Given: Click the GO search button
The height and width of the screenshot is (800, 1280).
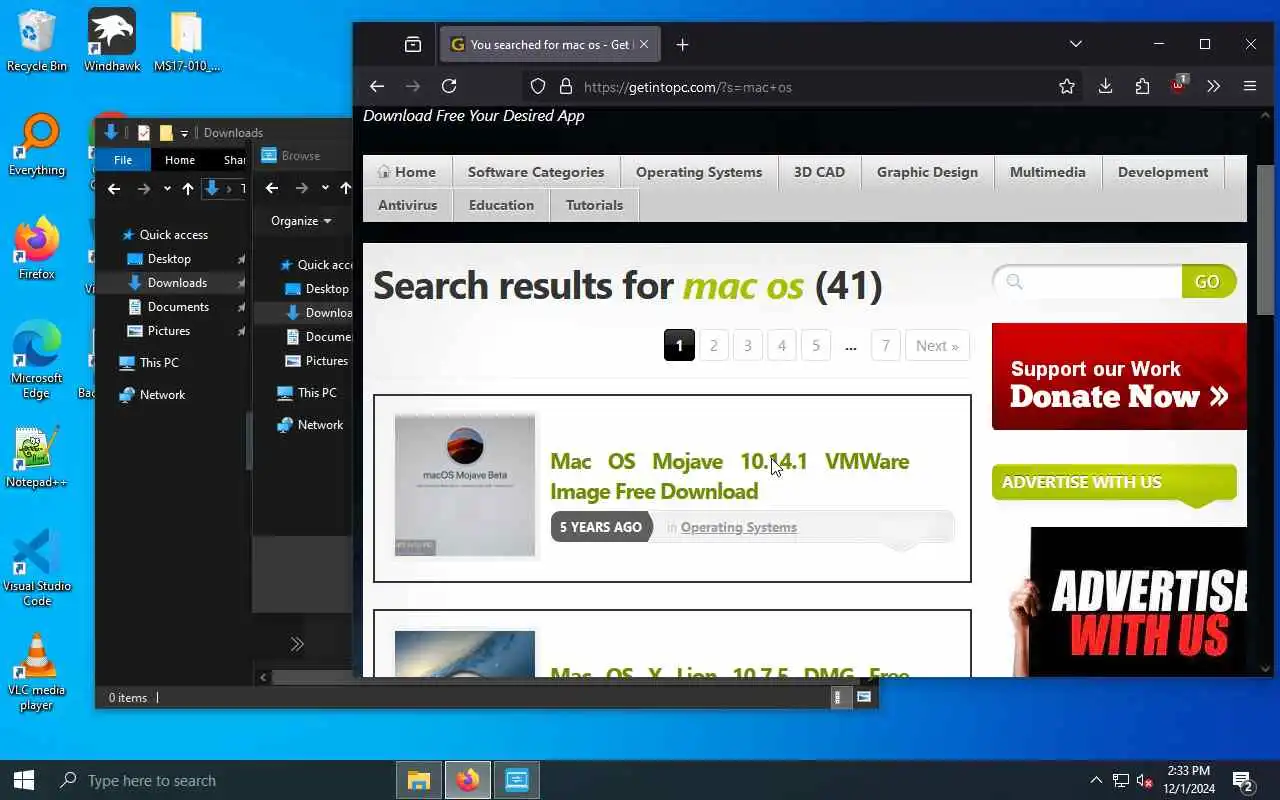Looking at the screenshot, I should pyautogui.click(x=1208, y=282).
